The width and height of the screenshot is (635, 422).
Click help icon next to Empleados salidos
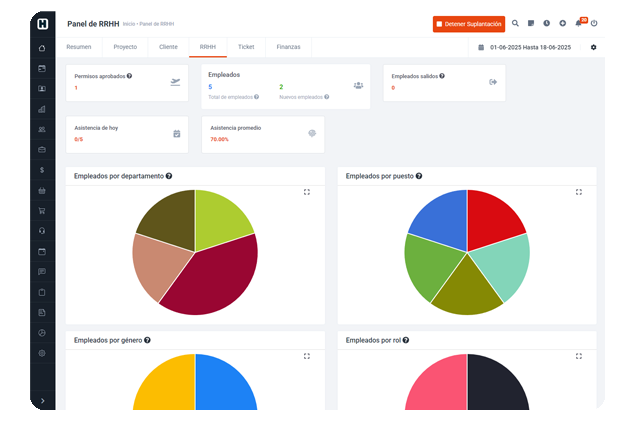pyautogui.click(x=442, y=76)
